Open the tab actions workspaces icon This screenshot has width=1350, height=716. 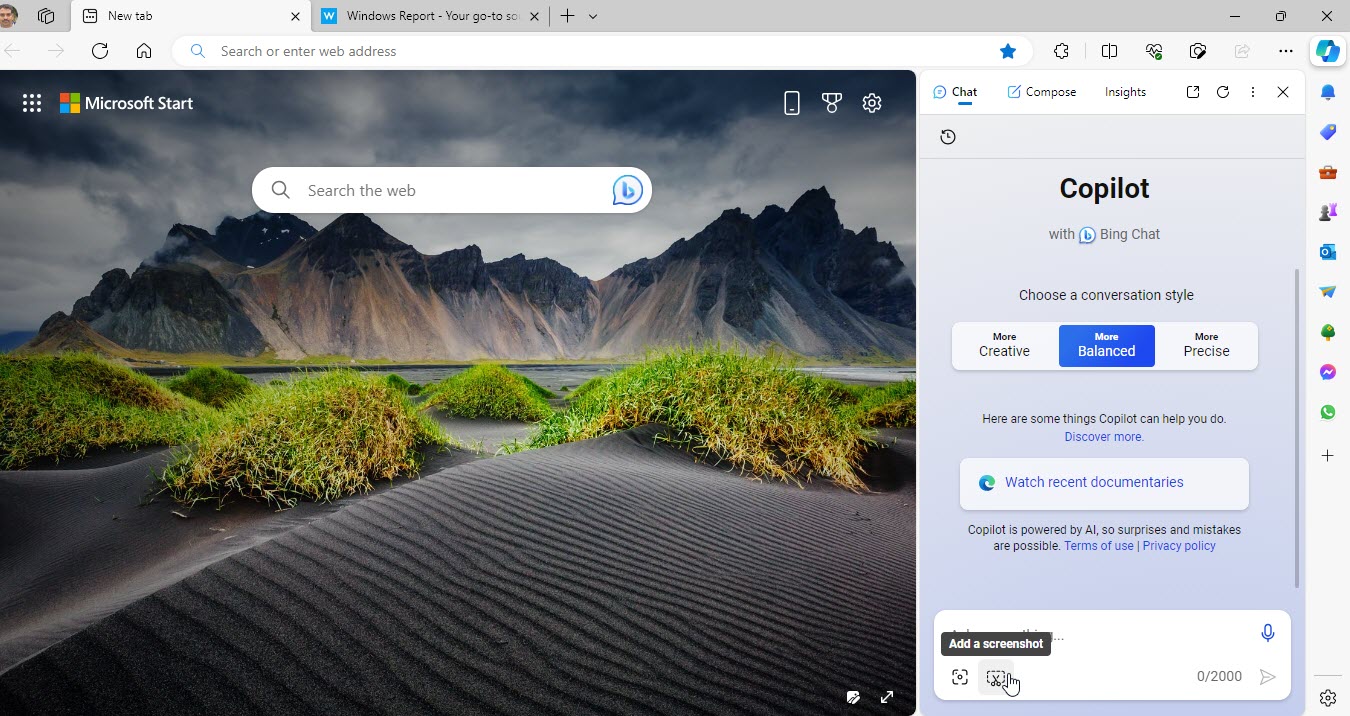click(46, 16)
